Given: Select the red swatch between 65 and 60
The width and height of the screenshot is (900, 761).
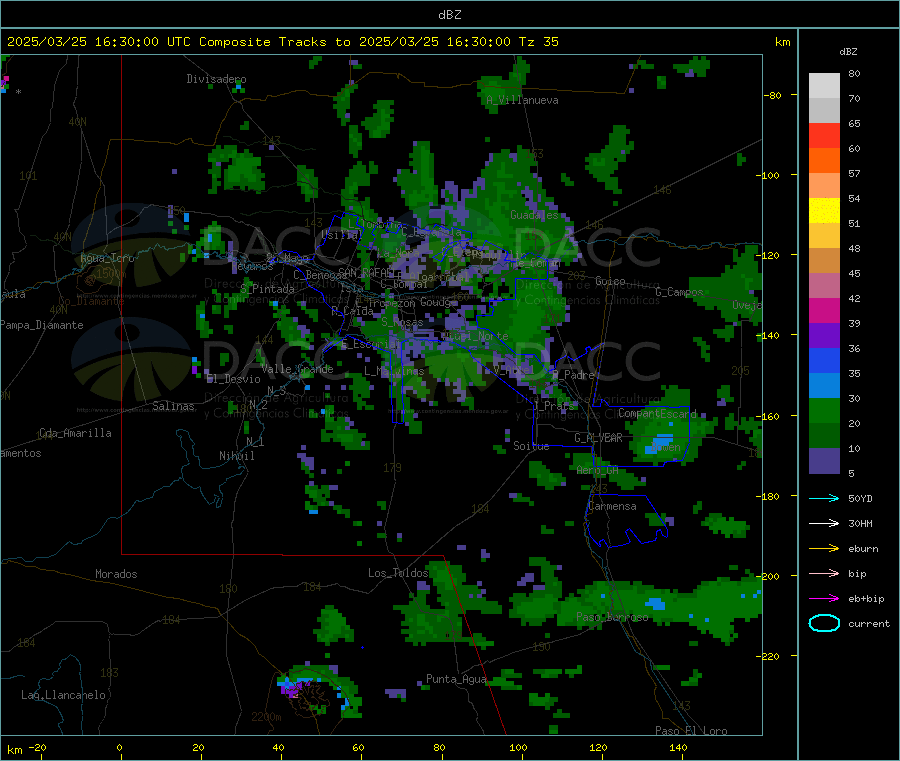Looking at the screenshot, I should click(x=824, y=135).
